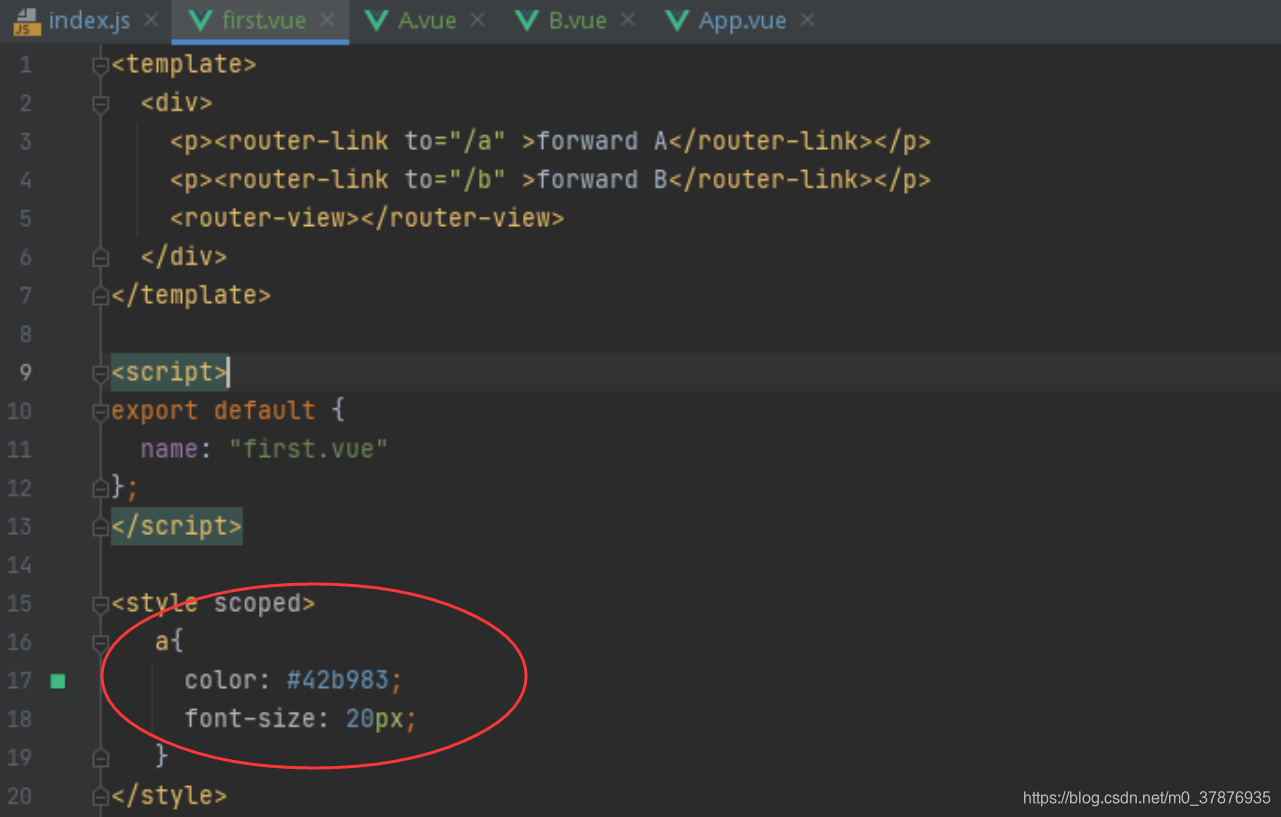This screenshot has height=817, width=1281.
Task: Click the hex value #42b983
Action: [338, 681]
